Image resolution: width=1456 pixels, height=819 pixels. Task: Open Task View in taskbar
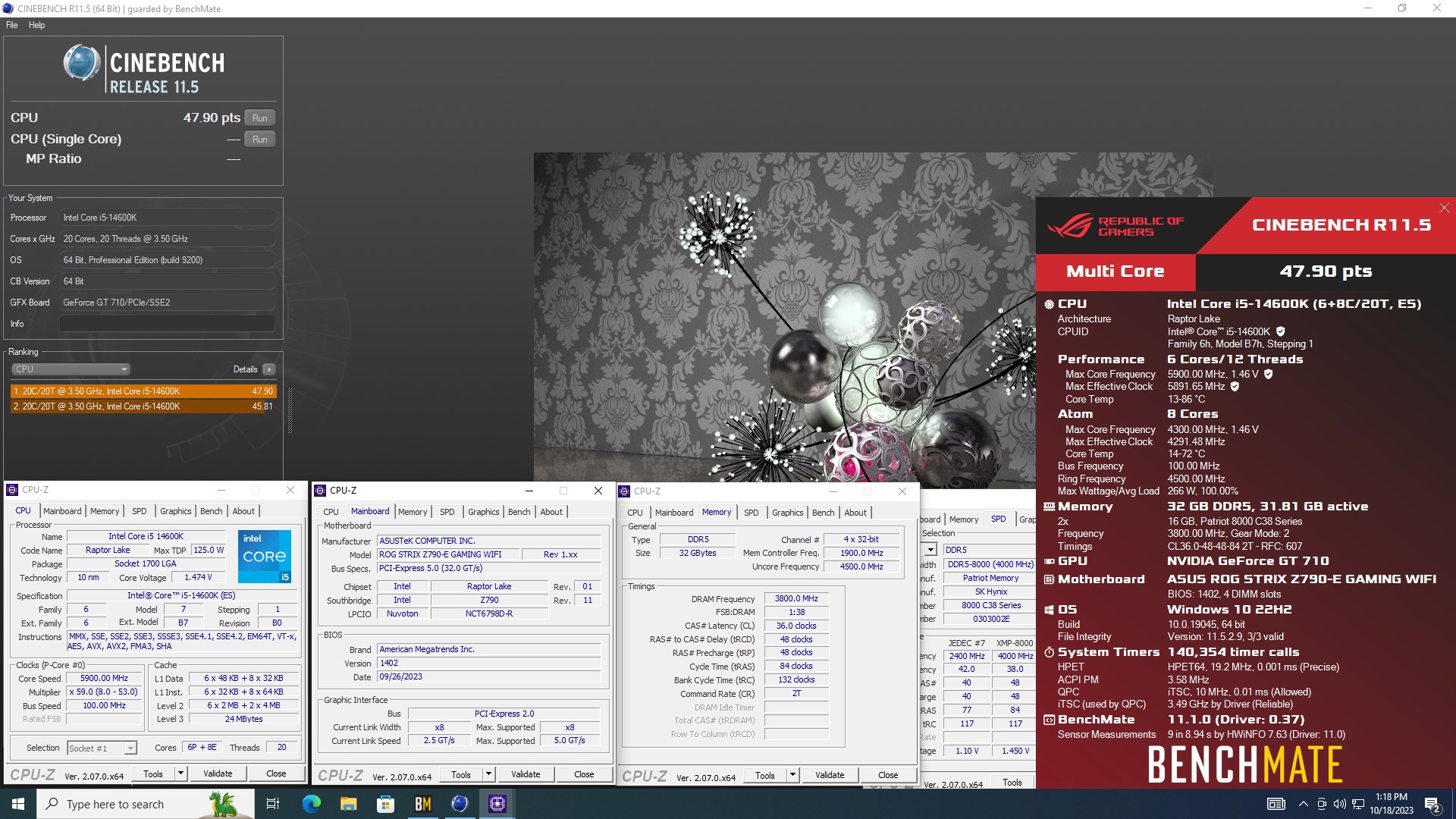coord(273,804)
